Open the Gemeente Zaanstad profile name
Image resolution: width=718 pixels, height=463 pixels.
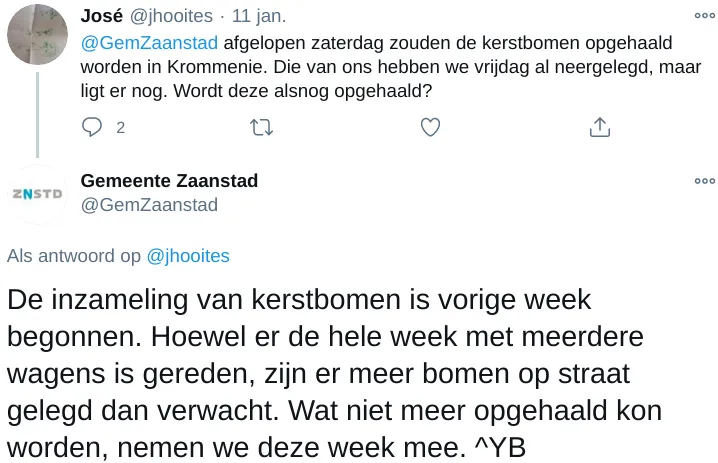tap(169, 181)
